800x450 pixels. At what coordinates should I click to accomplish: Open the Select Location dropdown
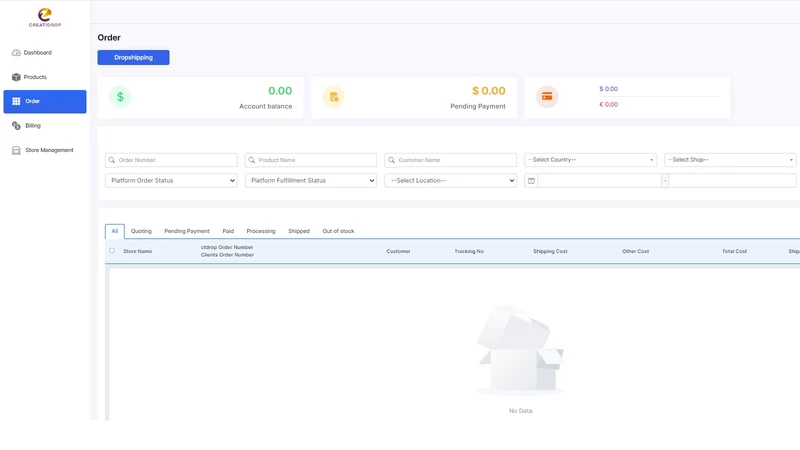451,181
